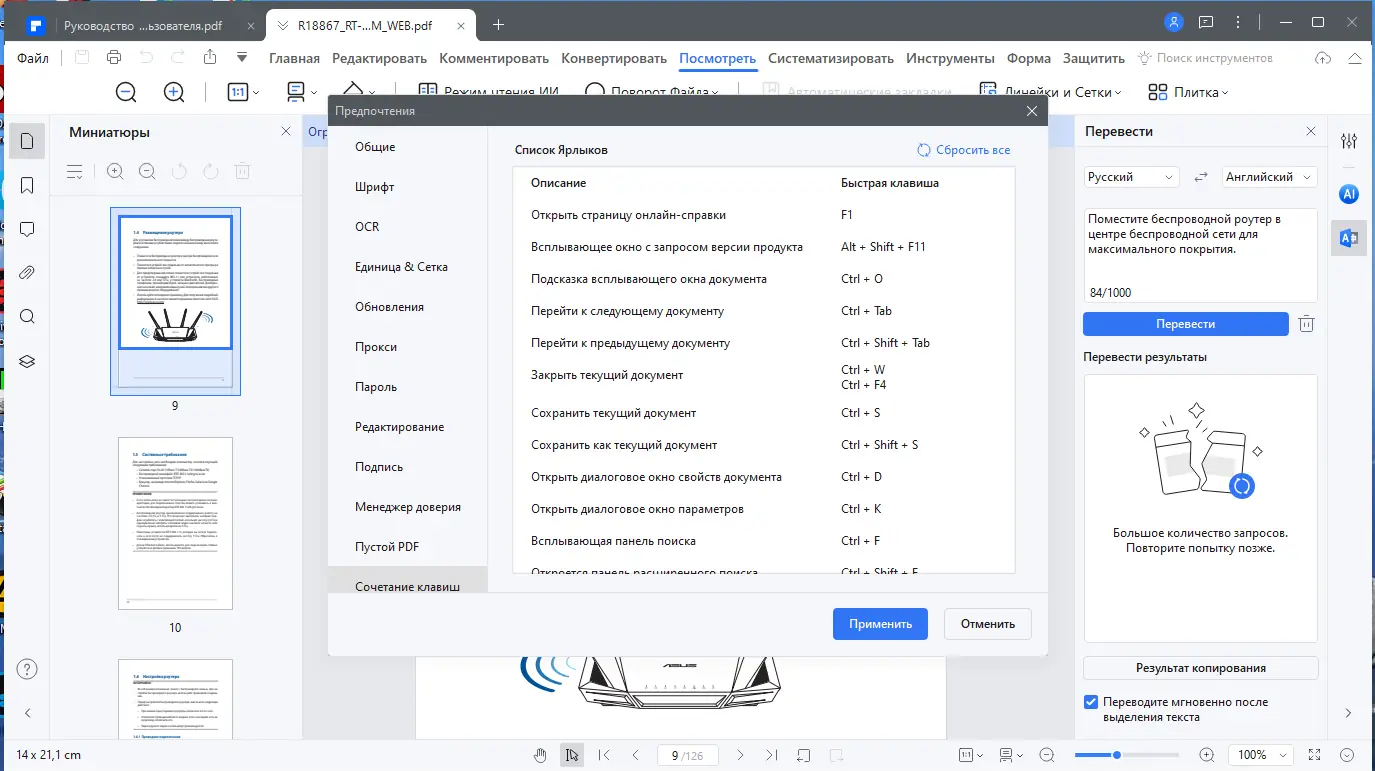Zoom out using the ribbon magnifier icon
This screenshot has height=771, width=1375.
click(x=126, y=92)
